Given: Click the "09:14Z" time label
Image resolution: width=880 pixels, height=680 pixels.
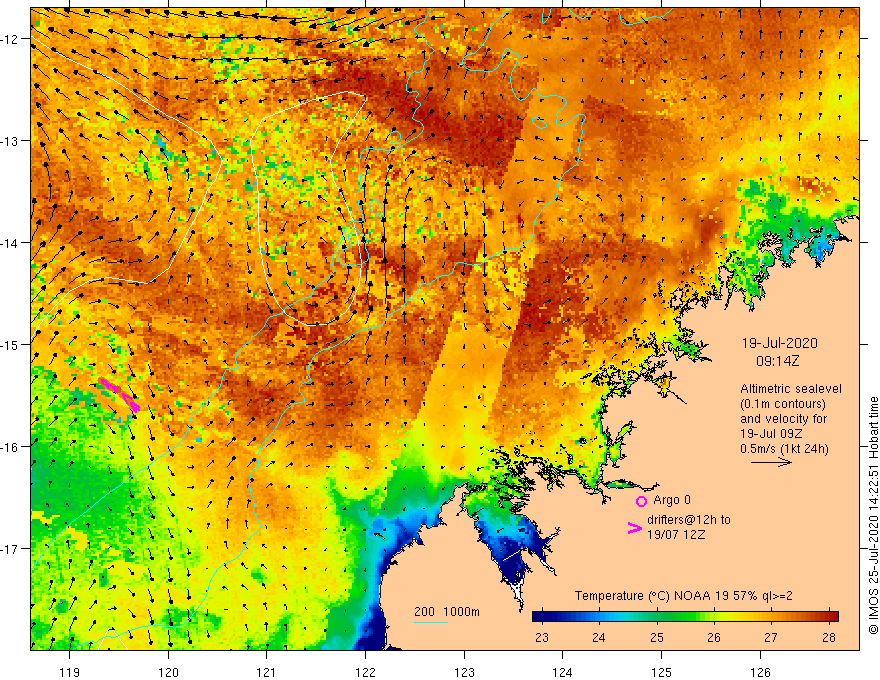Looking at the screenshot, I should click(x=777, y=361).
